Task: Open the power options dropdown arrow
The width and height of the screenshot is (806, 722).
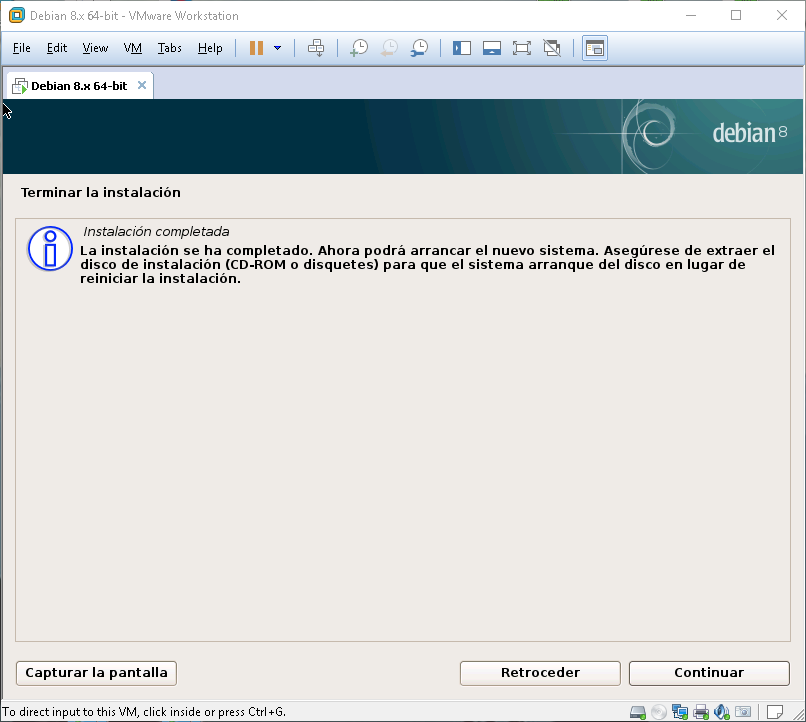Action: point(277,48)
